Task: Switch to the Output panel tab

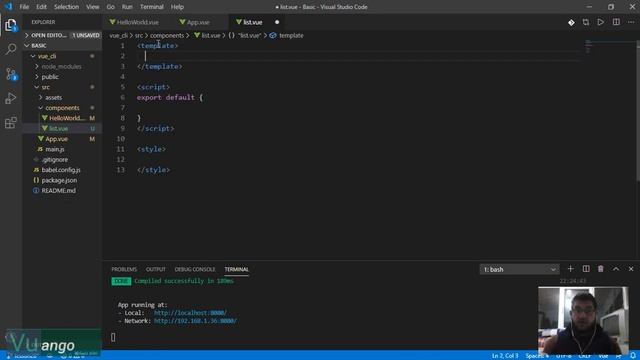Action: [156, 269]
